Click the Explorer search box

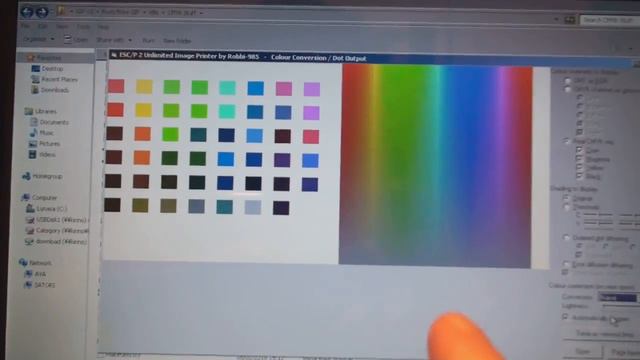tap(610, 20)
